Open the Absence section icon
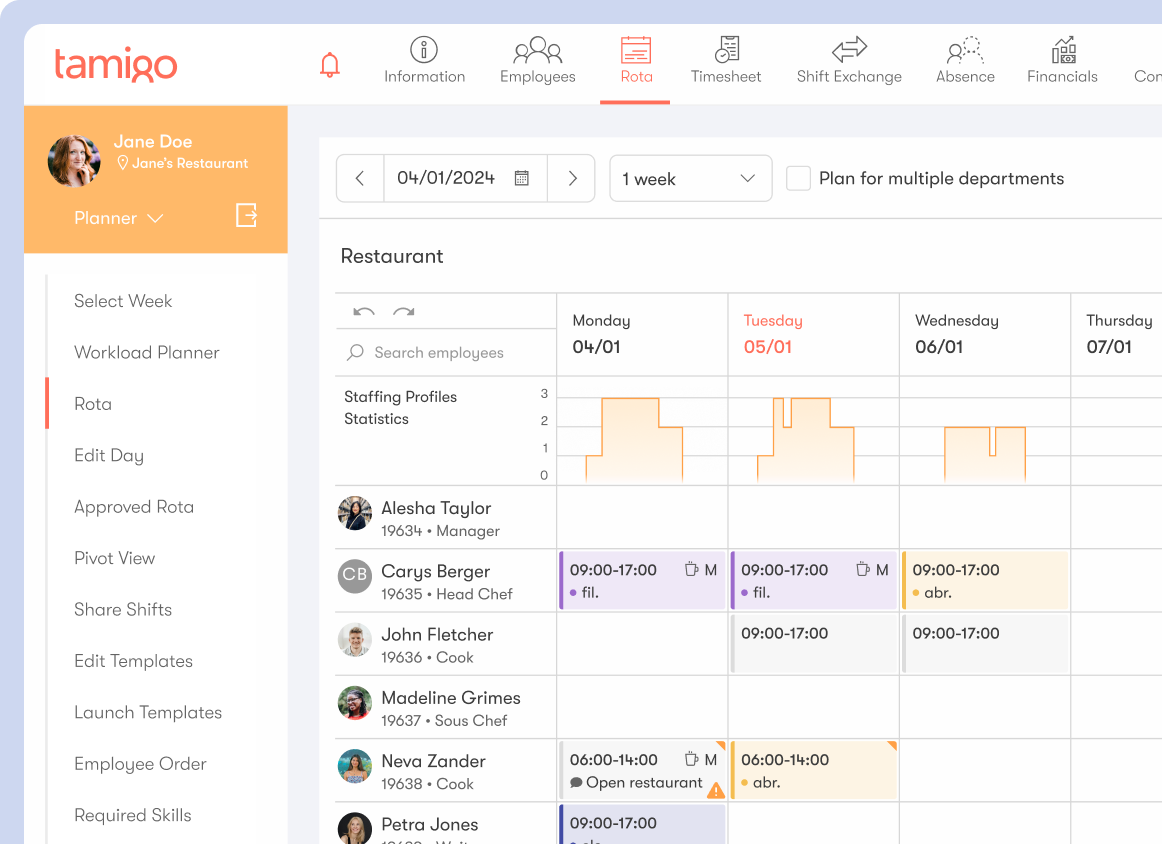This screenshot has height=844, width=1162. click(964, 49)
